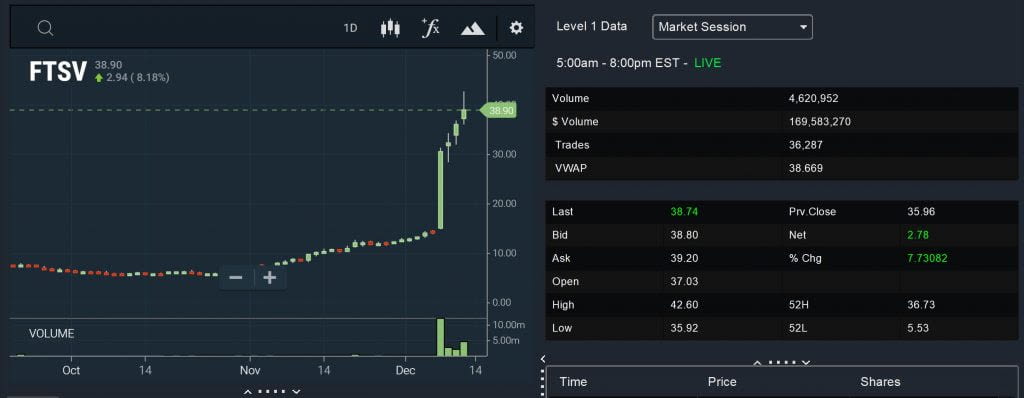Select the % Chg value 7.73082

click(927, 258)
